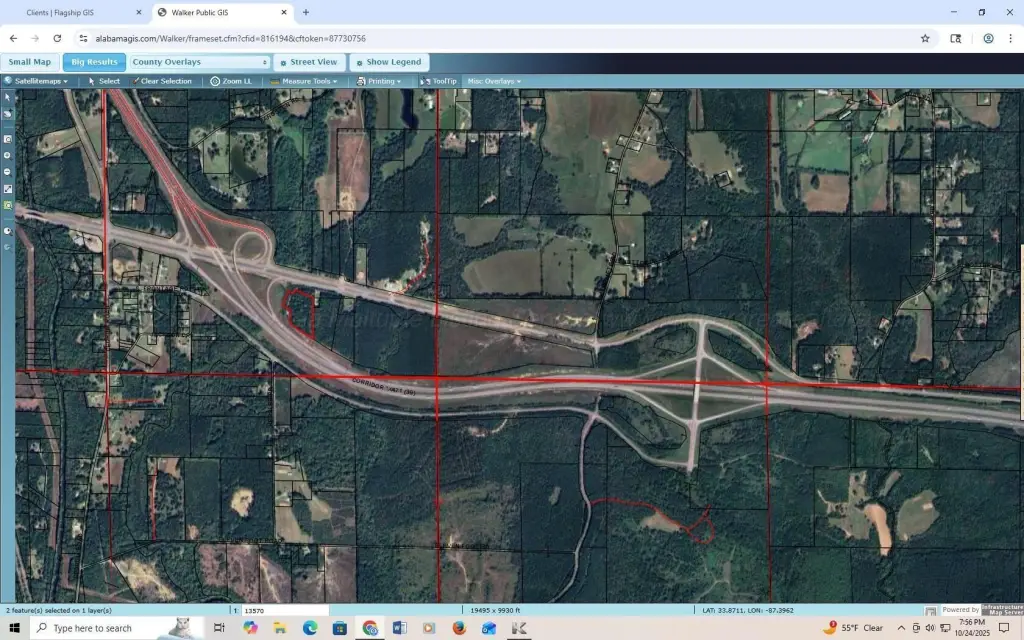
Task: Switch to Clients Flagship GIS browser tab
Action: [x=76, y=12]
